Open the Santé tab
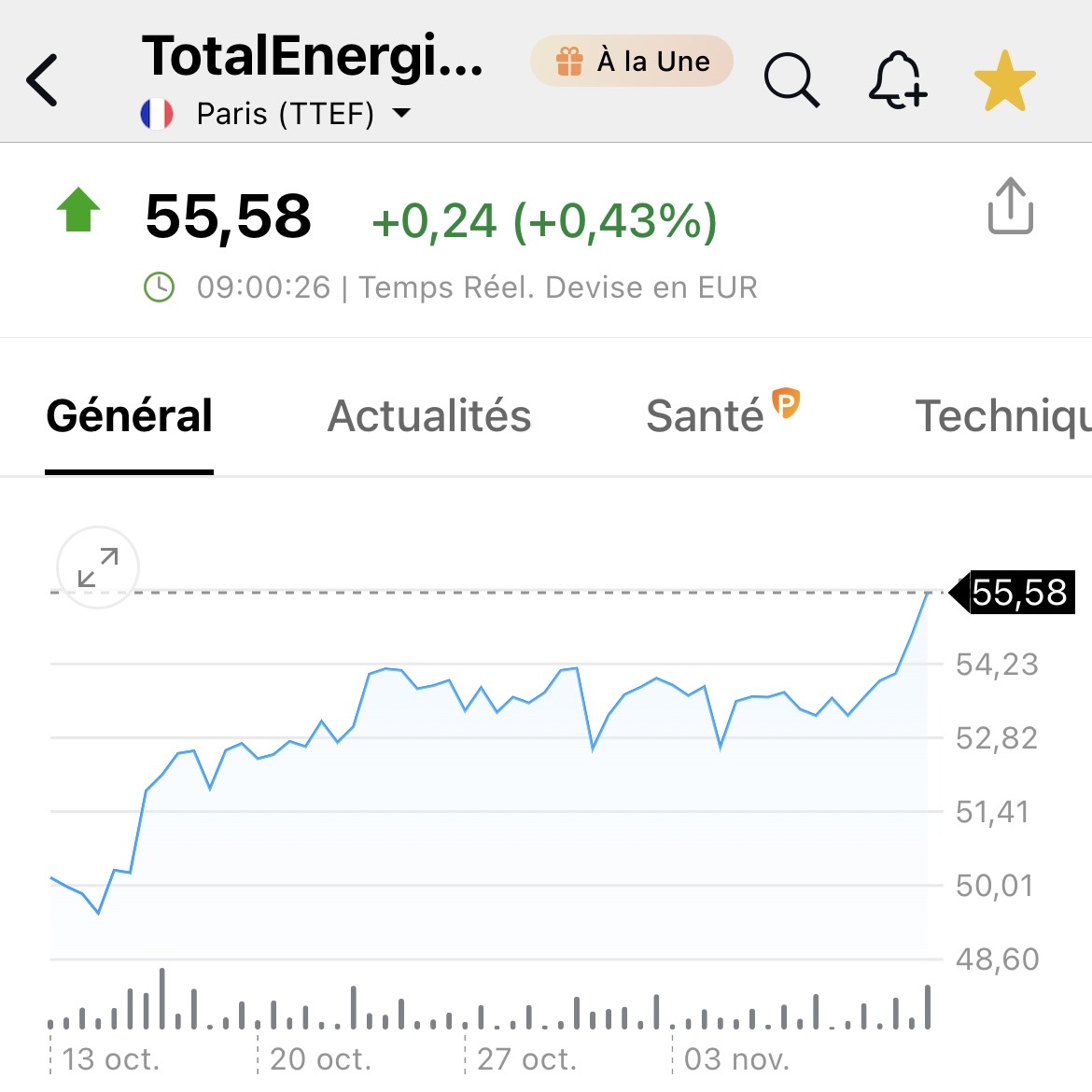The width and height of the screenshot is (1092, 1092). point(705,416)
